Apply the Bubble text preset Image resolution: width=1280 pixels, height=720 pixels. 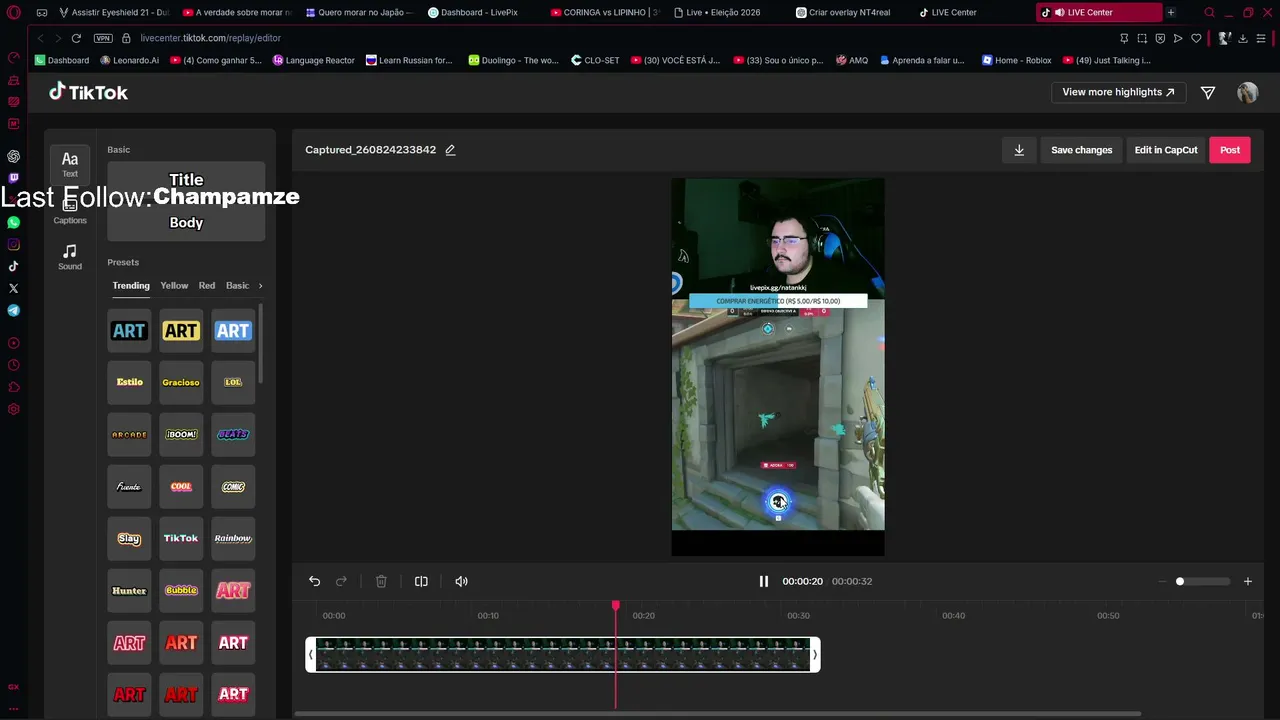click(x=181, y=590)
